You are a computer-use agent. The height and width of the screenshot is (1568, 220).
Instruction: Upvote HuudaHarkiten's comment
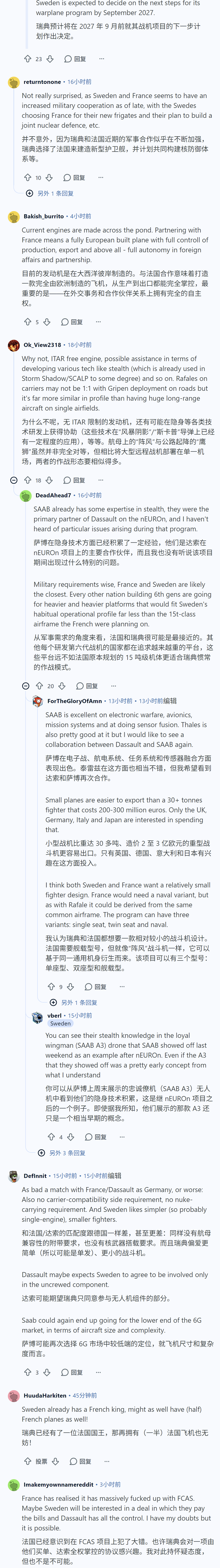coord(27,1461)
